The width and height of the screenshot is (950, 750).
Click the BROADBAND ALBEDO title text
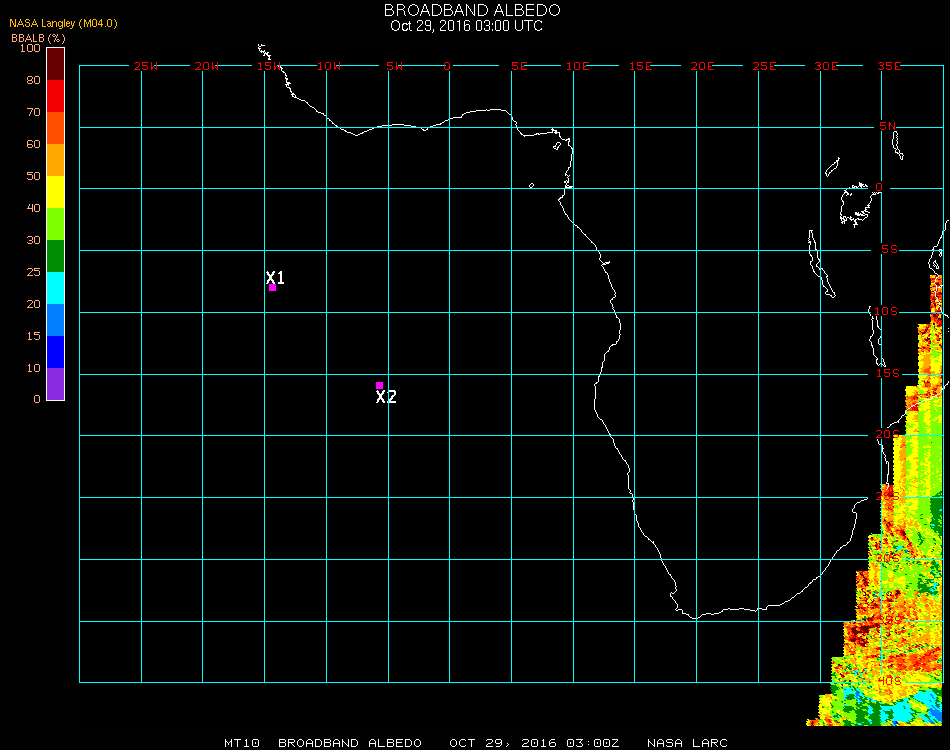[x=472, y=10]
